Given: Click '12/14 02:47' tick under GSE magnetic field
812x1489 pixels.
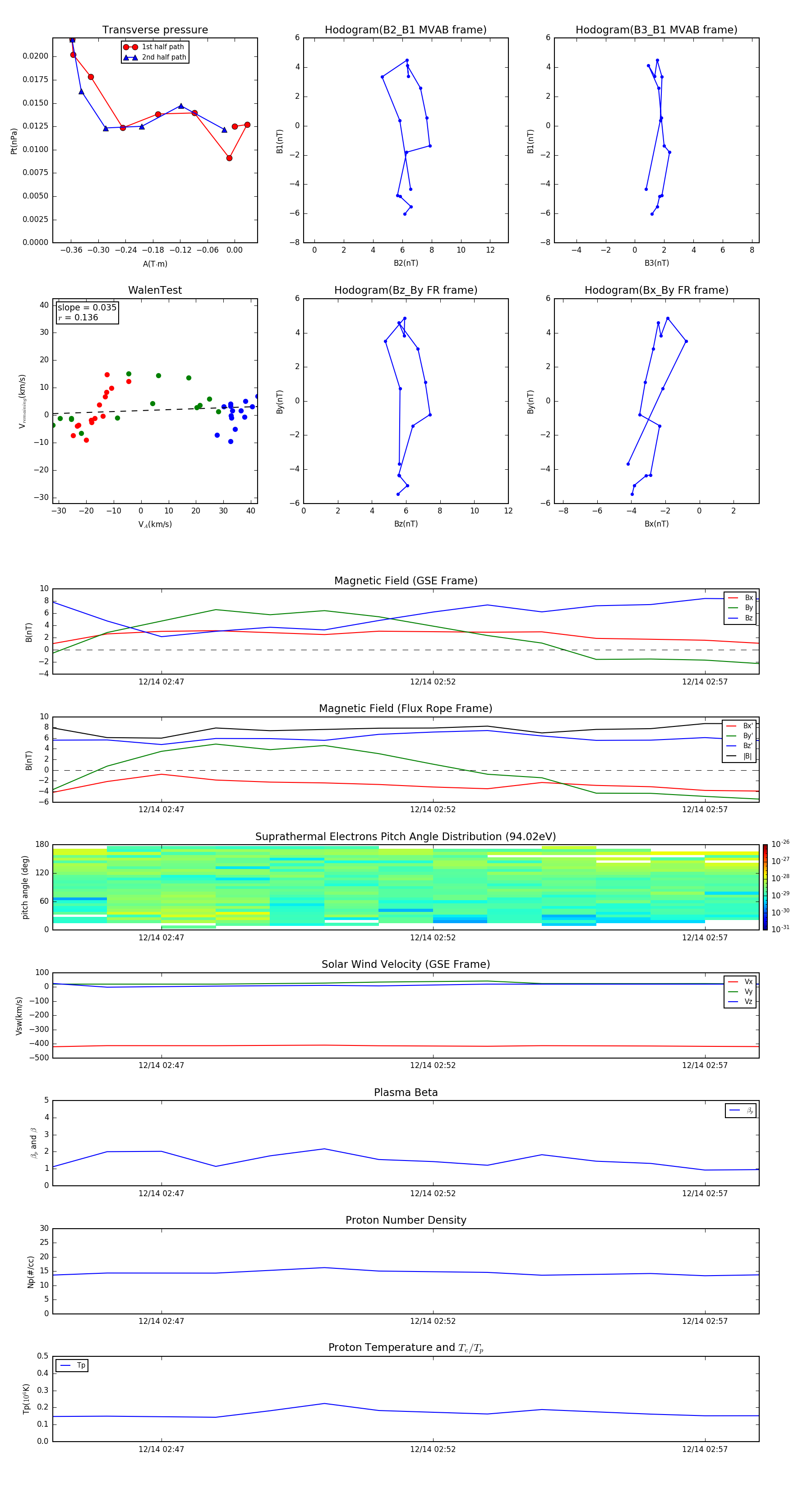Looking at the screenshot, I should click(161, 682).
